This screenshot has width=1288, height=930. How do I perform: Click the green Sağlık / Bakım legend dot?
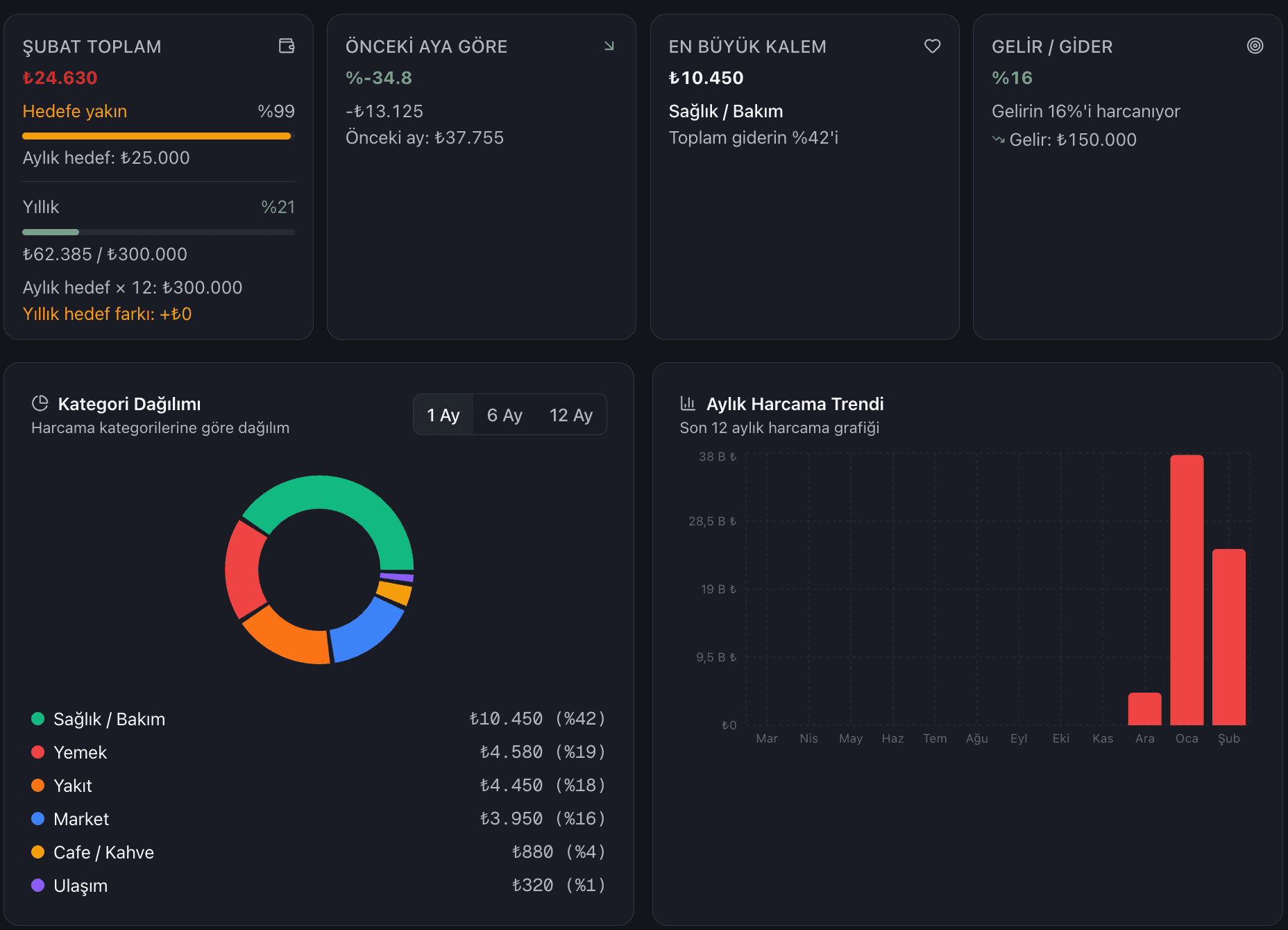[x=38, y=719]
